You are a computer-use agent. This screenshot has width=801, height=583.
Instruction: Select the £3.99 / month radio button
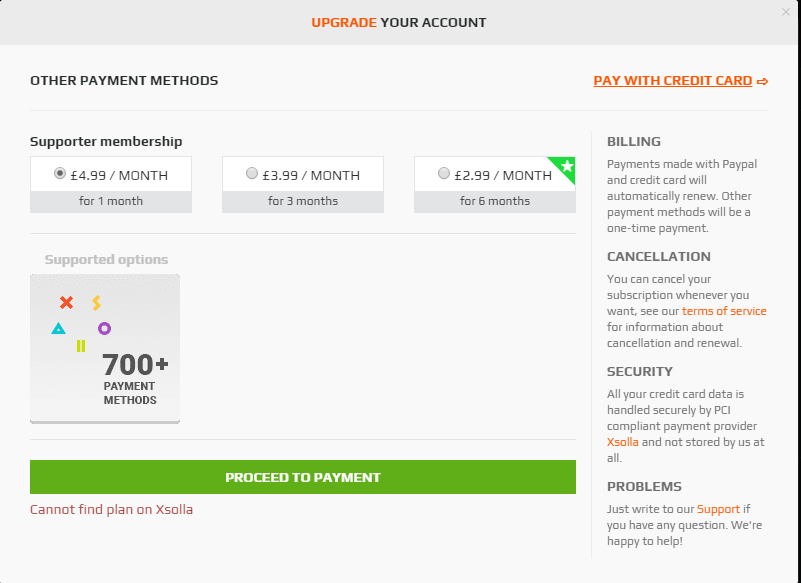tap(252, 174)
